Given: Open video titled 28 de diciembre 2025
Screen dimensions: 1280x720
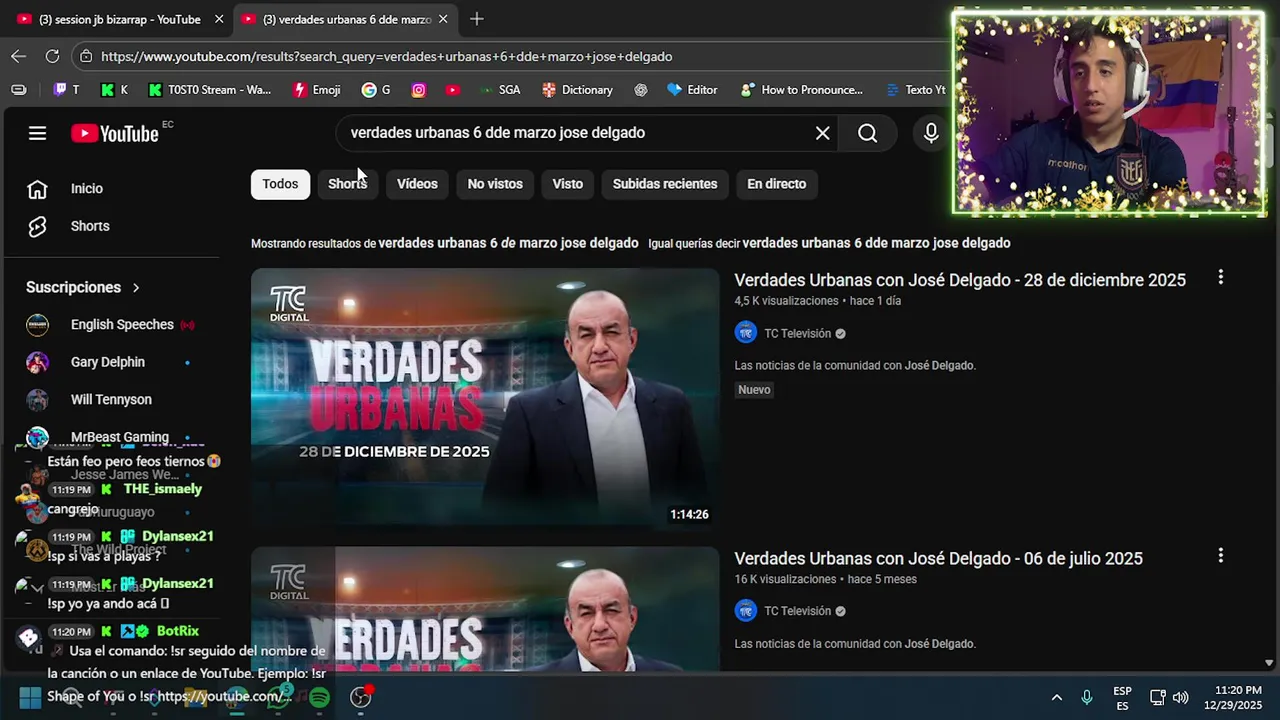Looking at the screenshot, I should 960,280.
